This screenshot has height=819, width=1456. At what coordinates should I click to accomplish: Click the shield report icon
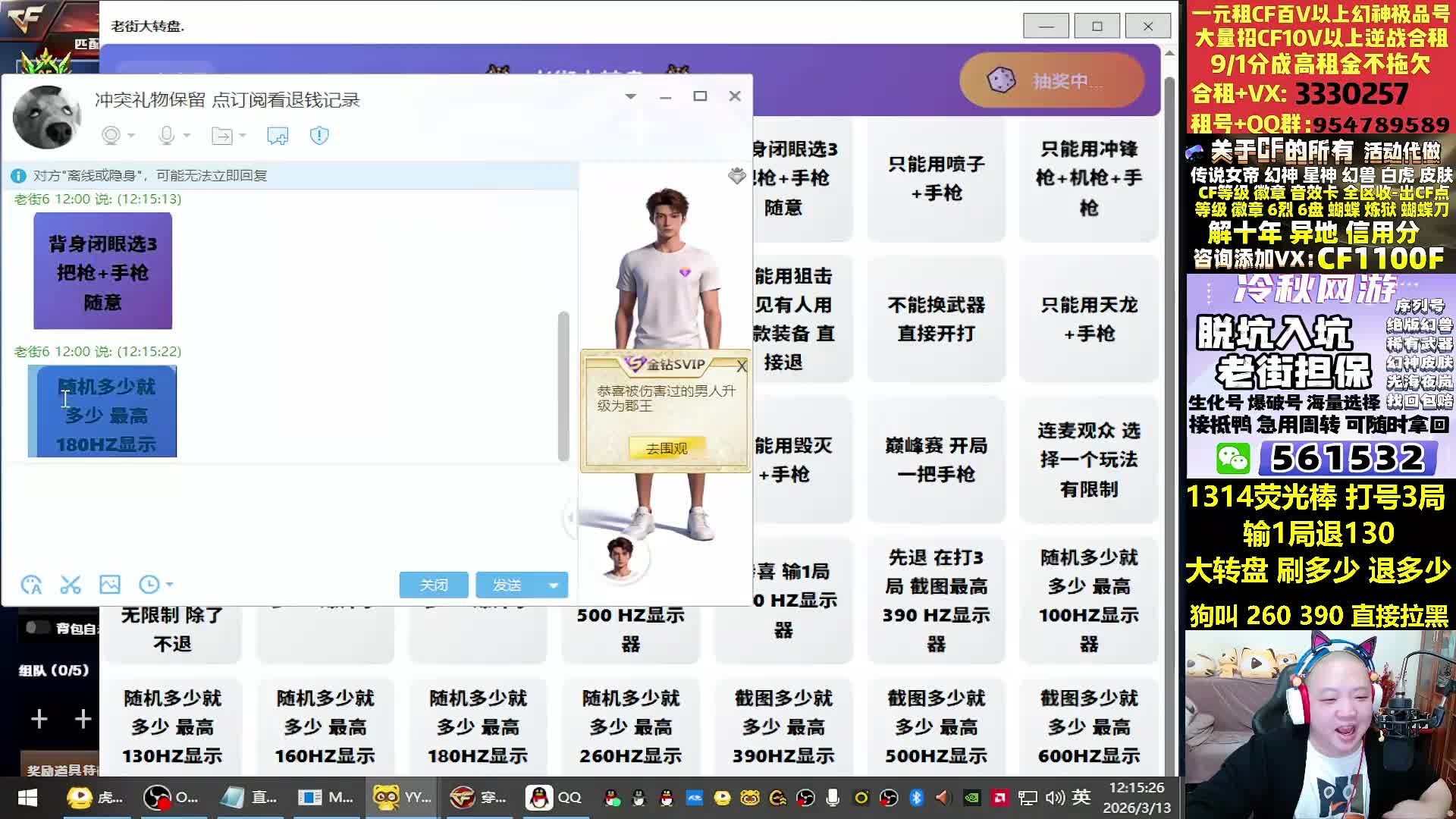click(x=319, y=136)
